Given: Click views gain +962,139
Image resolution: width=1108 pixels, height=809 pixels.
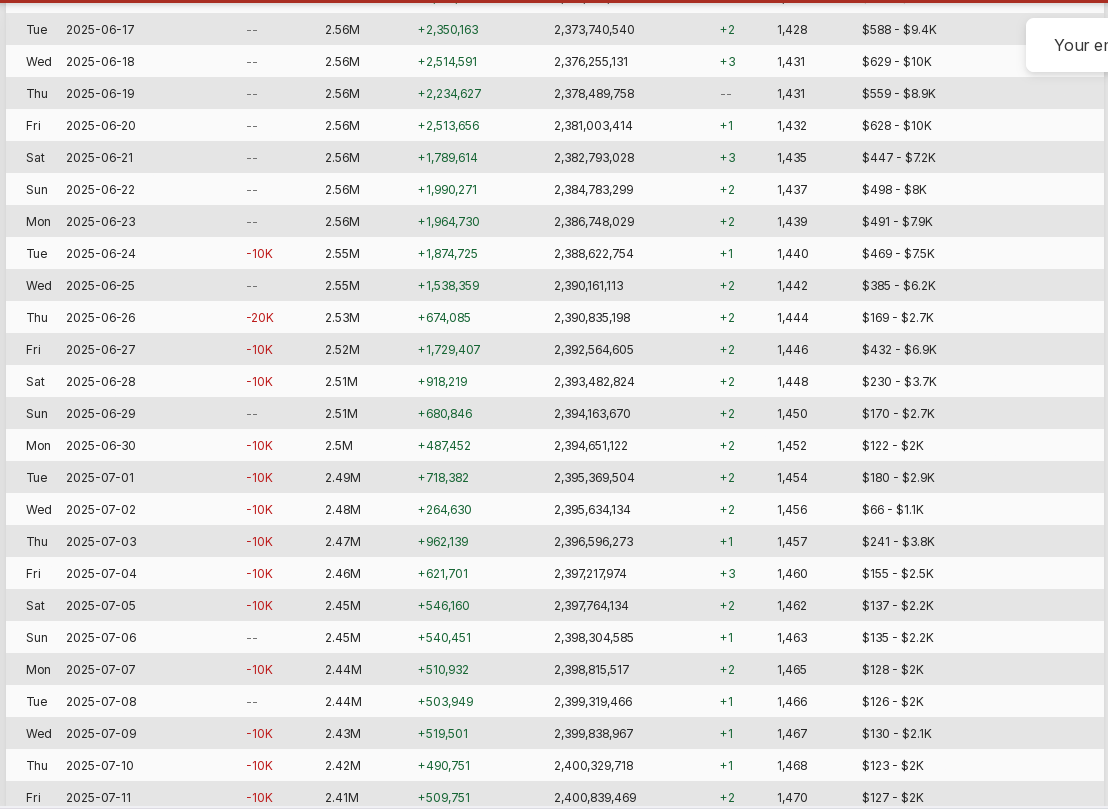Looking at the screenshot, I should tap(443, 542).
